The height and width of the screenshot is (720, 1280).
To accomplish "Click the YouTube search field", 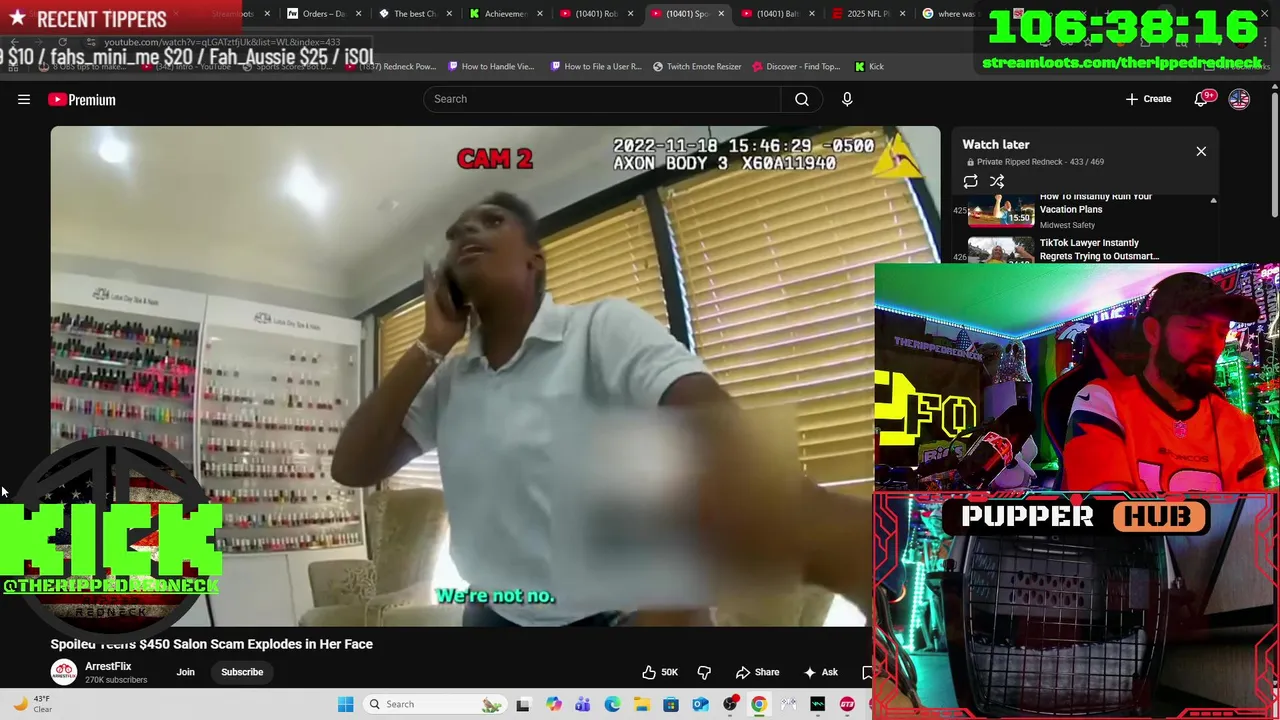I will (602, 99).
